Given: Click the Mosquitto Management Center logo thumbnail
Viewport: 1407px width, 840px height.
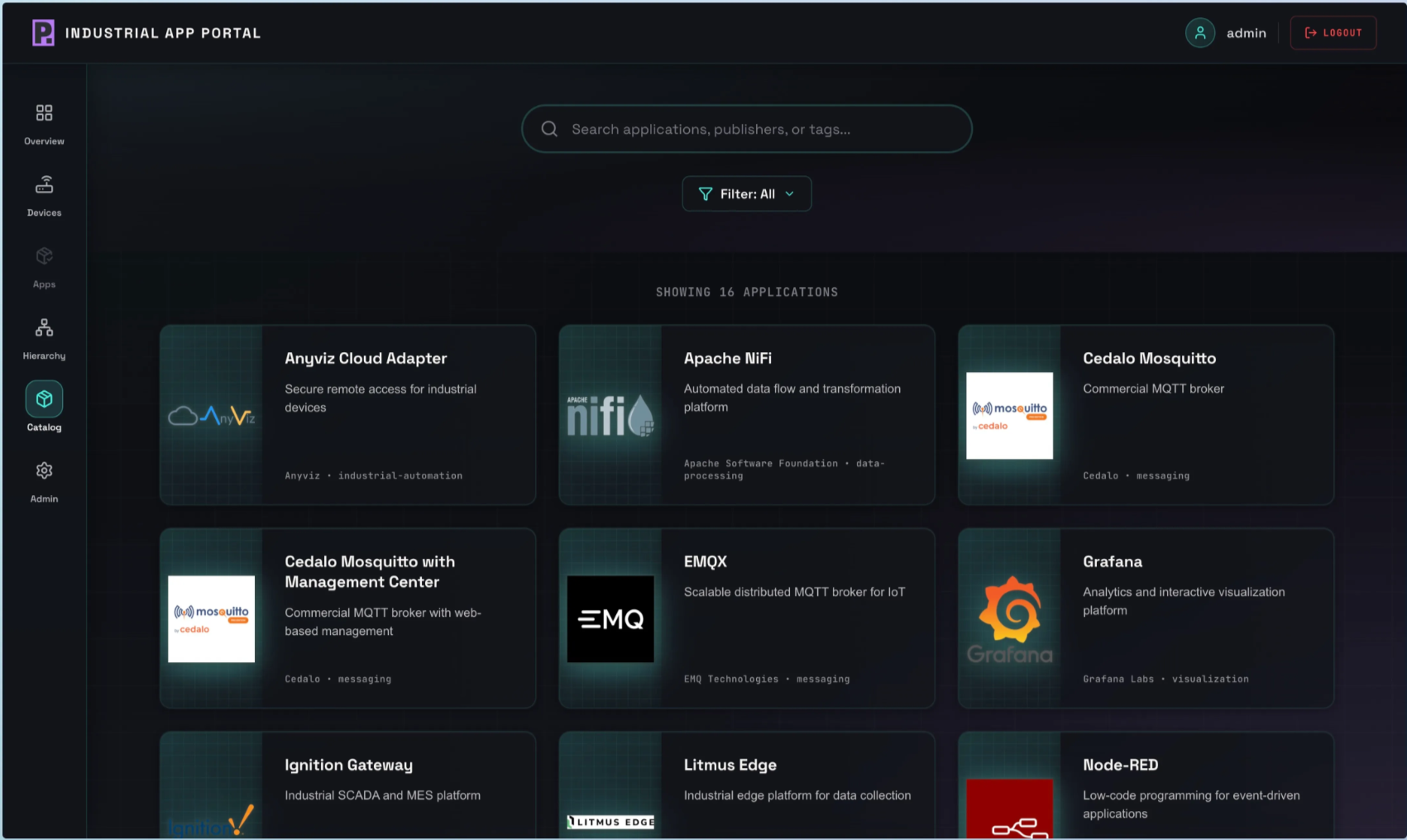Looking at the screenshot, I should [x=211, y=618].
